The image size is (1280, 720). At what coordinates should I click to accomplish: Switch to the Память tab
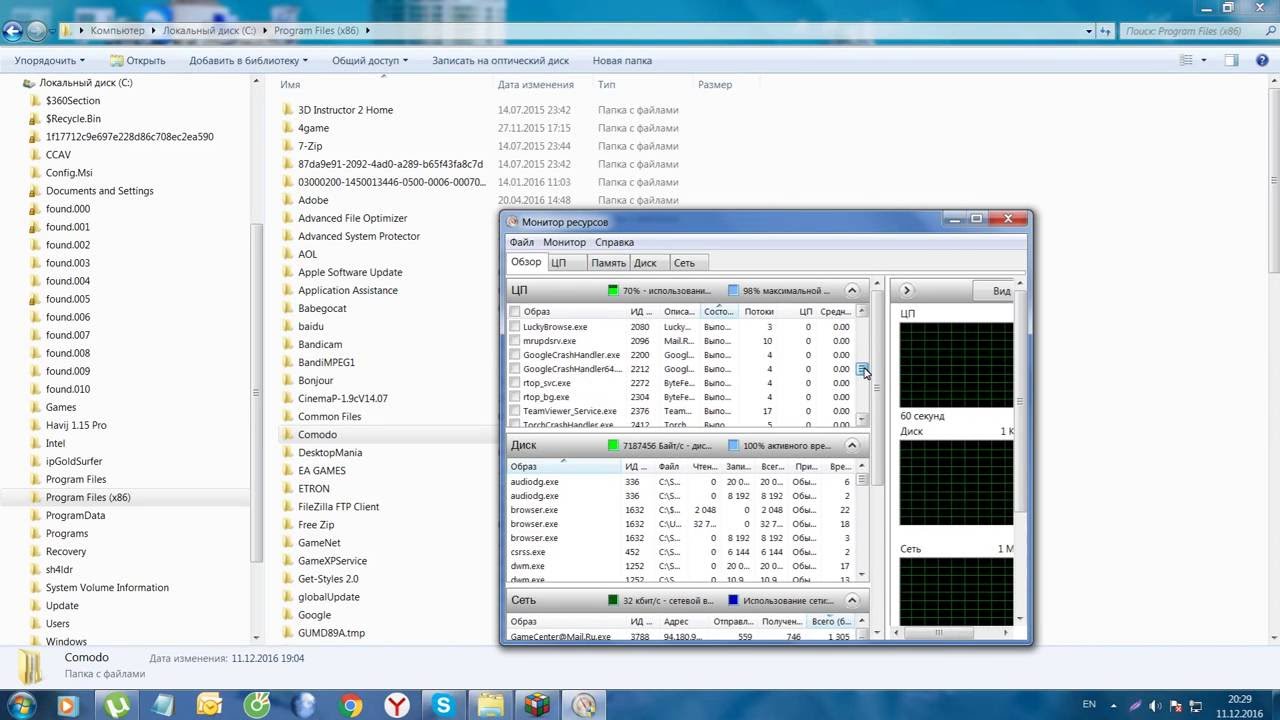point(608,263)
